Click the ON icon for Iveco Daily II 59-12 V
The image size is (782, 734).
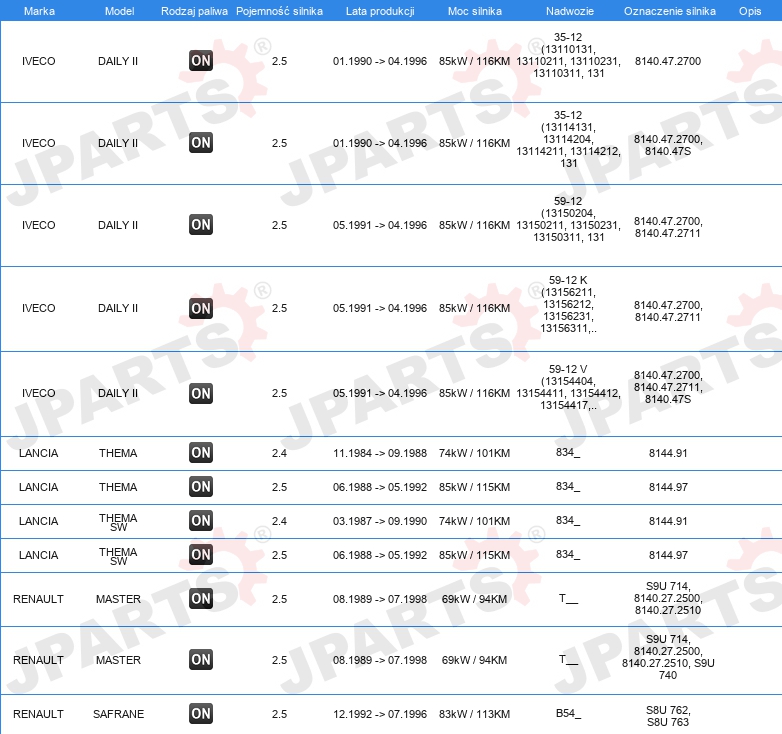201,393
